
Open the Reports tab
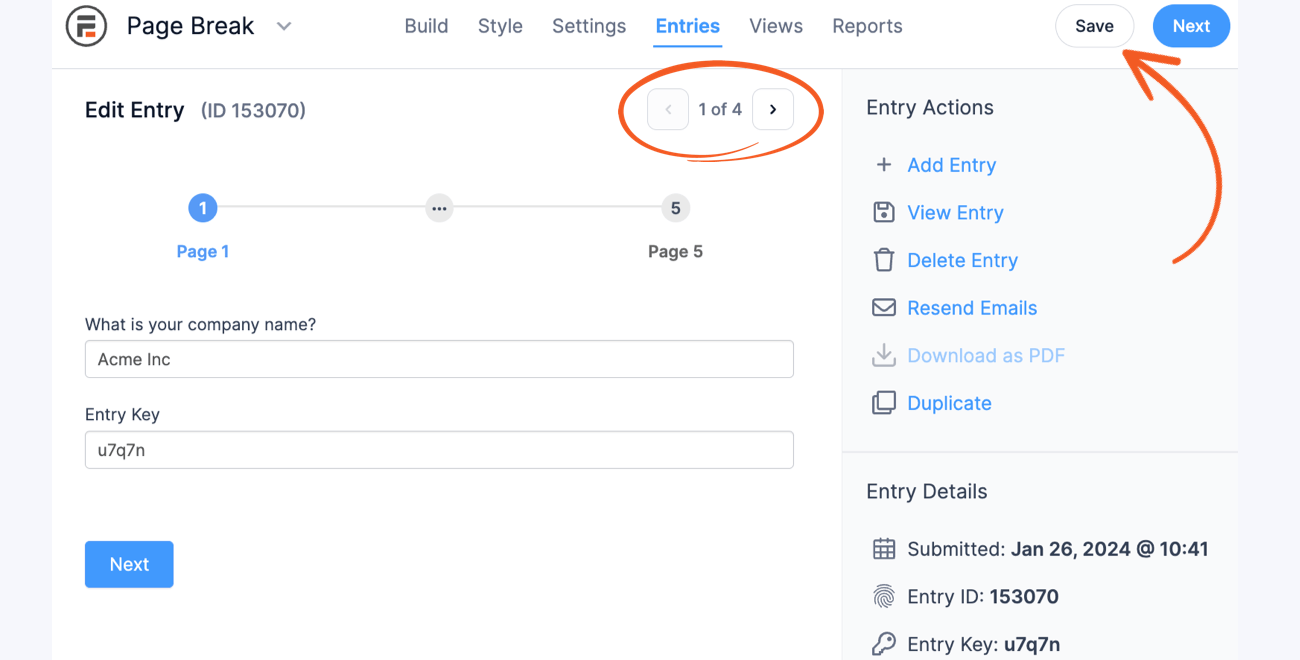click(x=867, y=26)
